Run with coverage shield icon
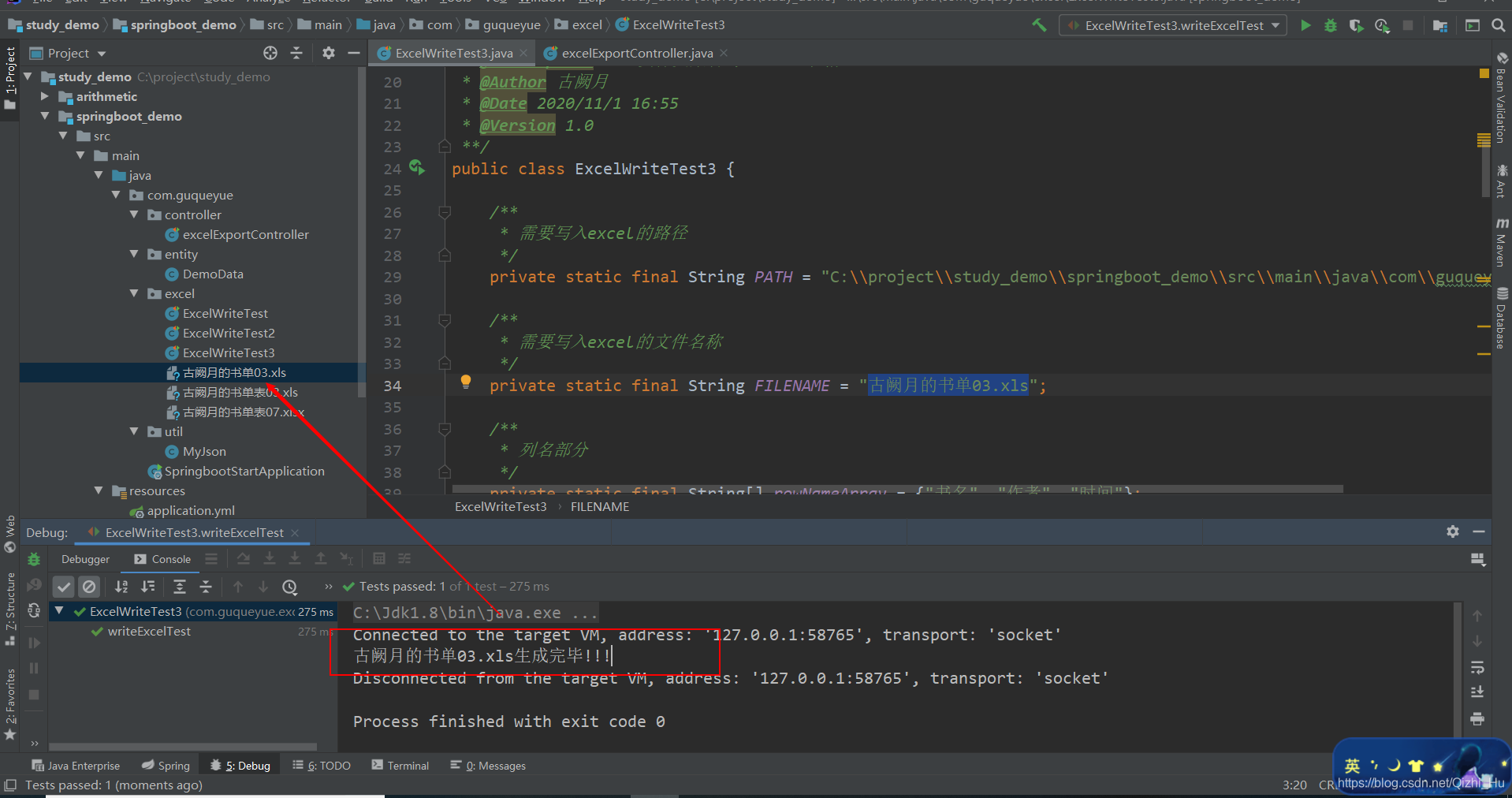Image resolution: width=1512 pixels, height=798 pixels. [x=1356, y=25]
